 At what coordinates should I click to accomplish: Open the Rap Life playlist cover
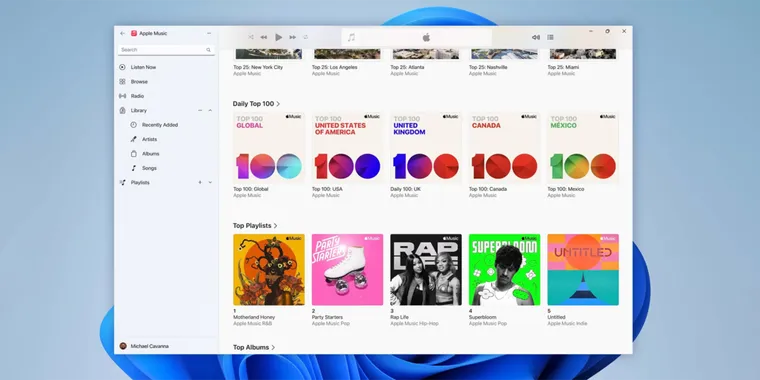click(x=426, y=270)
